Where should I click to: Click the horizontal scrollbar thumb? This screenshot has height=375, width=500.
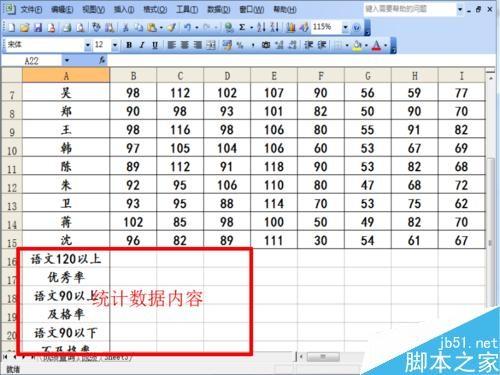(323, 357)
